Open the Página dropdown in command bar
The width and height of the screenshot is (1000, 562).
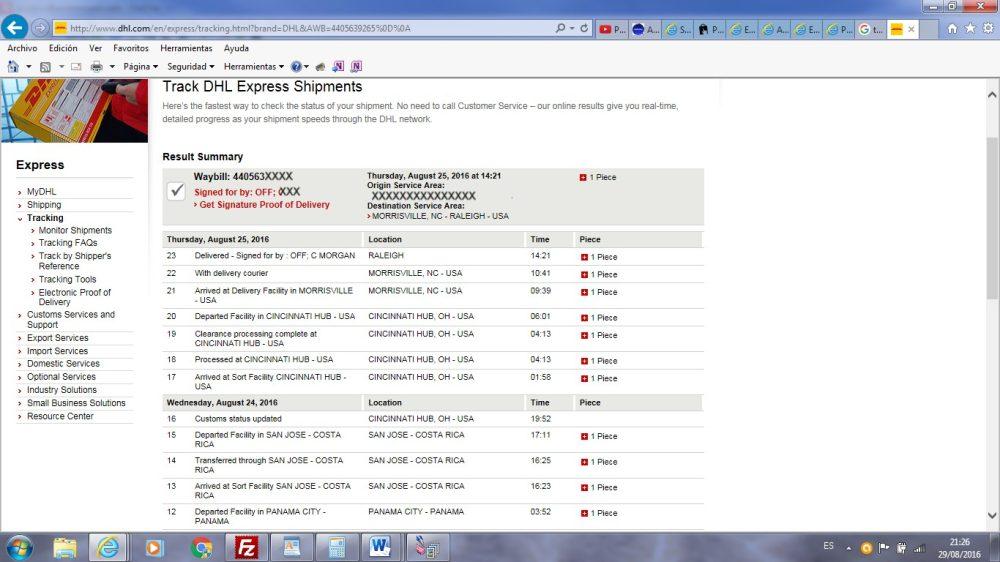click(x=140, y=66)
